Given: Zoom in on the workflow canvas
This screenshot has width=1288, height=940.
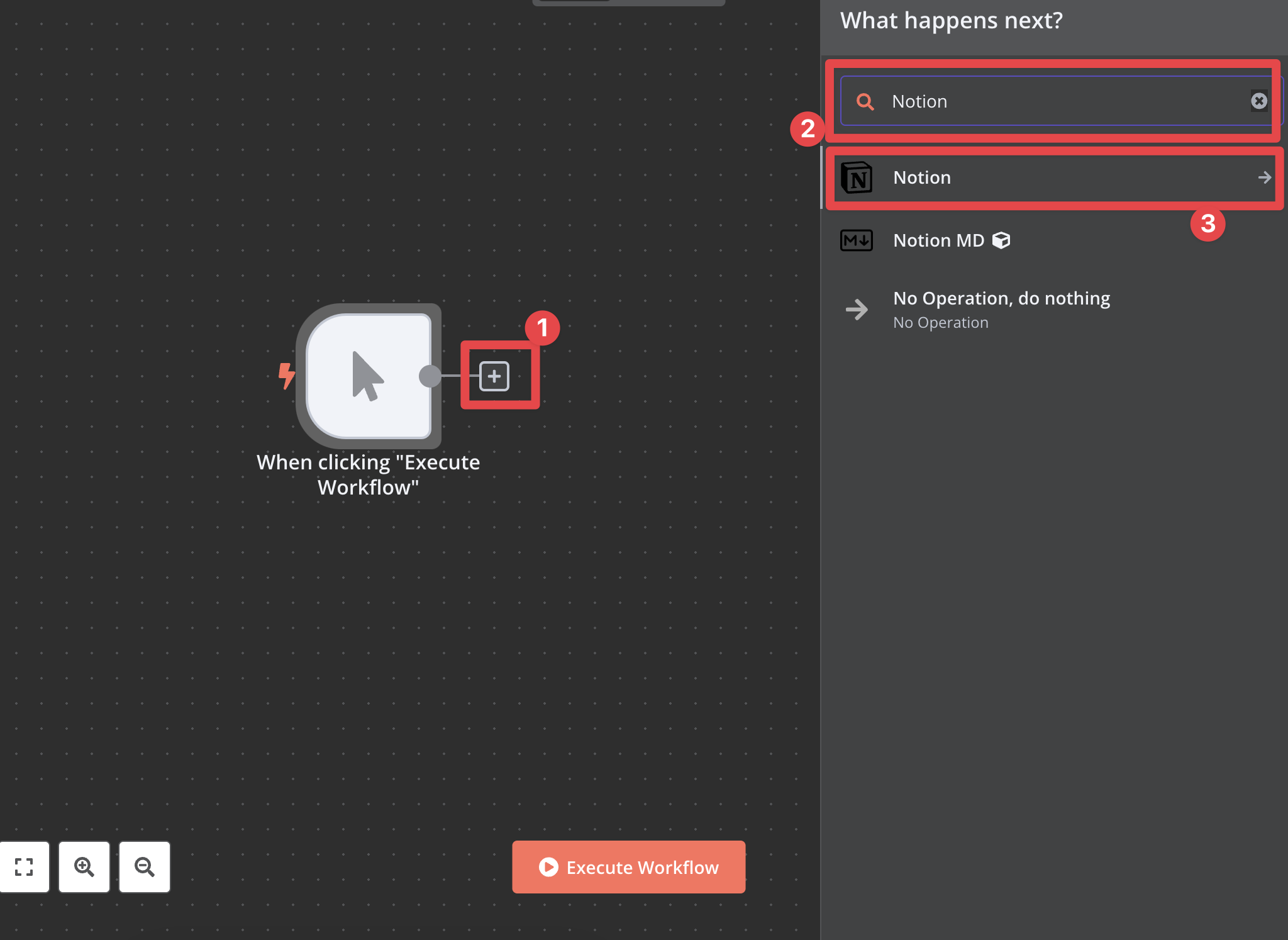Looking at the screenshot, I should [x=84, y=867].
